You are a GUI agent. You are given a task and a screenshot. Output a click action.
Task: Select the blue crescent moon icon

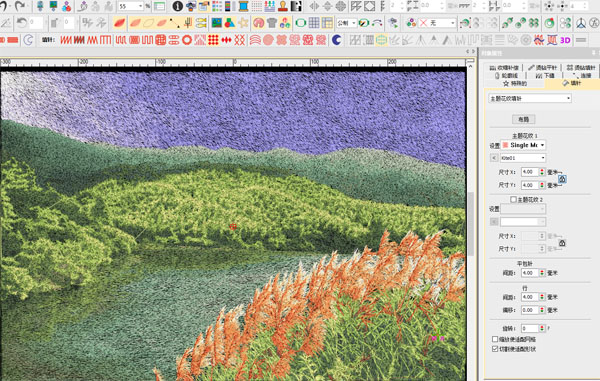[x=336, y=40]
